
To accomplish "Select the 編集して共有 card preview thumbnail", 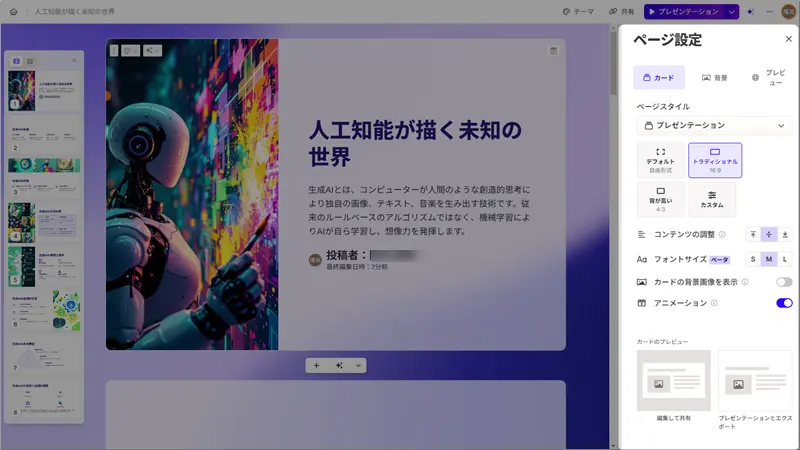I will pos(674,381).
